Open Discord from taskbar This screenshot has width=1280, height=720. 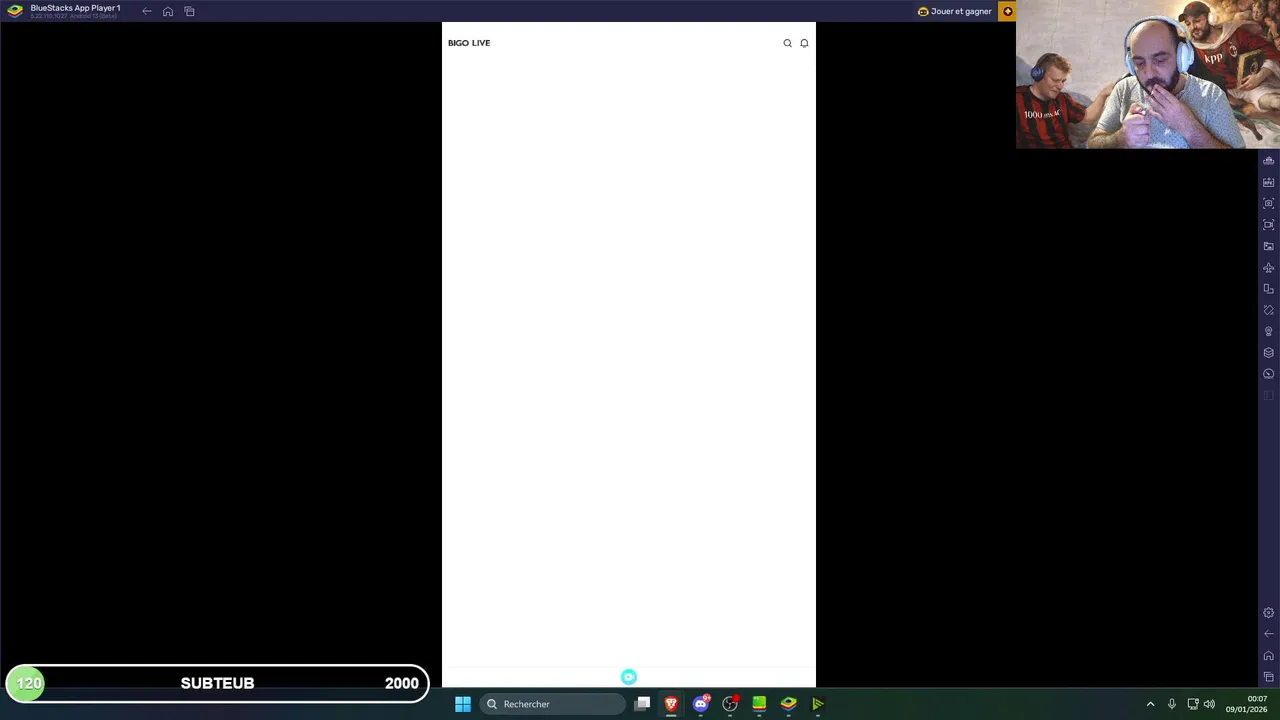(701, 704)
